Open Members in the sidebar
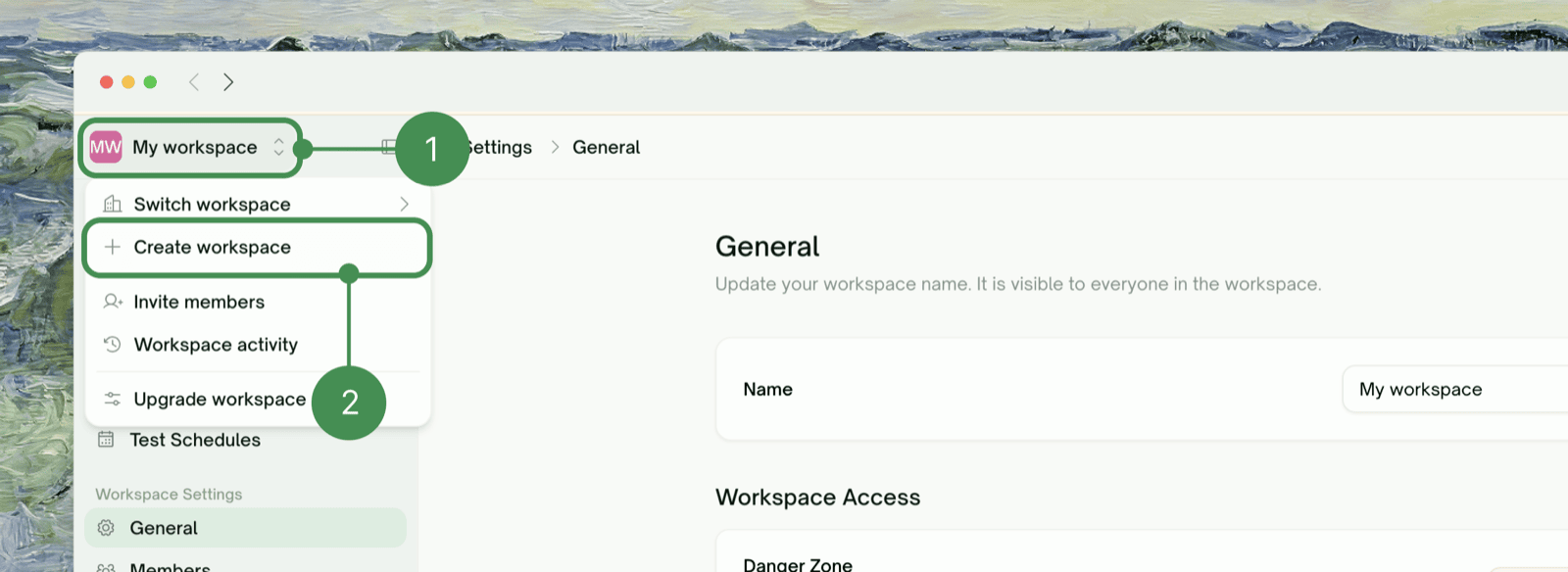Screen dimensions: 1568x572 tap(245, 564)
